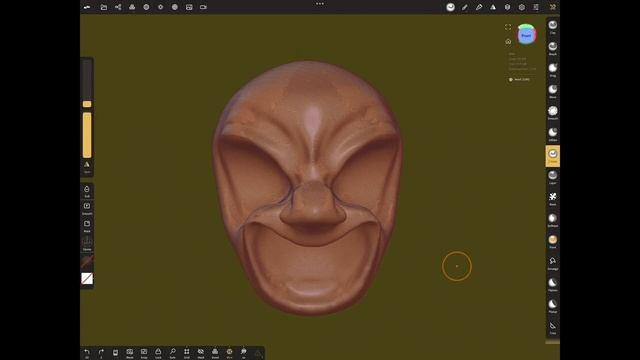Toggle the Lock shortcut in bottom bar
640x360 pixels.
[x=158, y=353]
